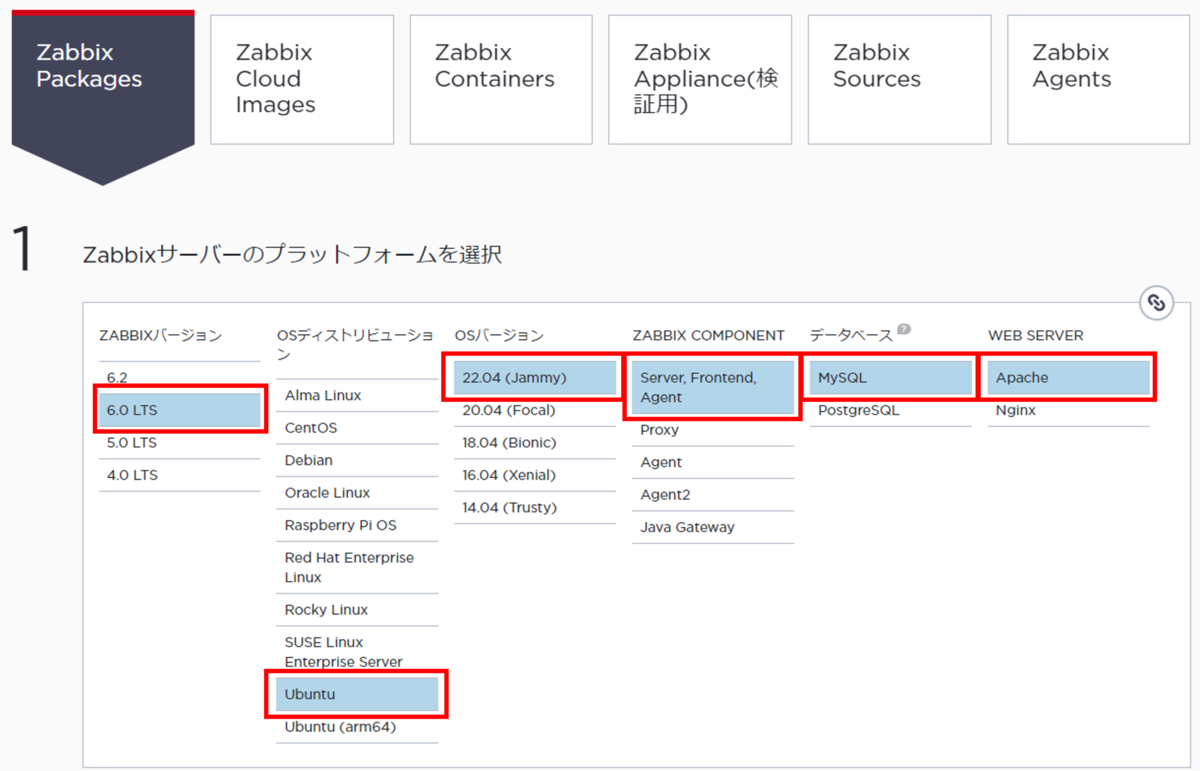The image size is (1200, 771).
Task: Choose PostgreSQL as database
Action: 891,410
